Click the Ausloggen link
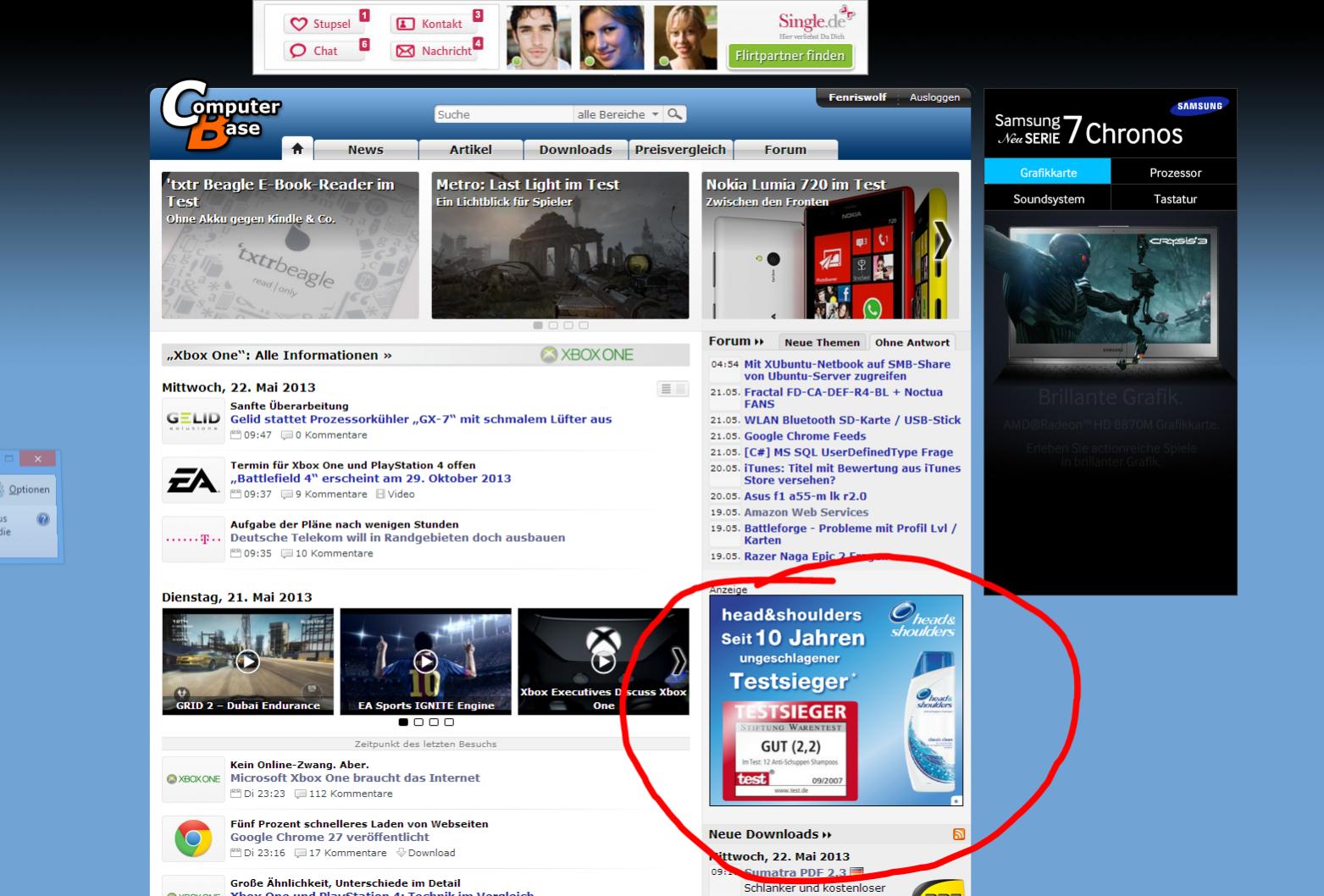The height and width of the screenshot is (896, 1324). 934,97
